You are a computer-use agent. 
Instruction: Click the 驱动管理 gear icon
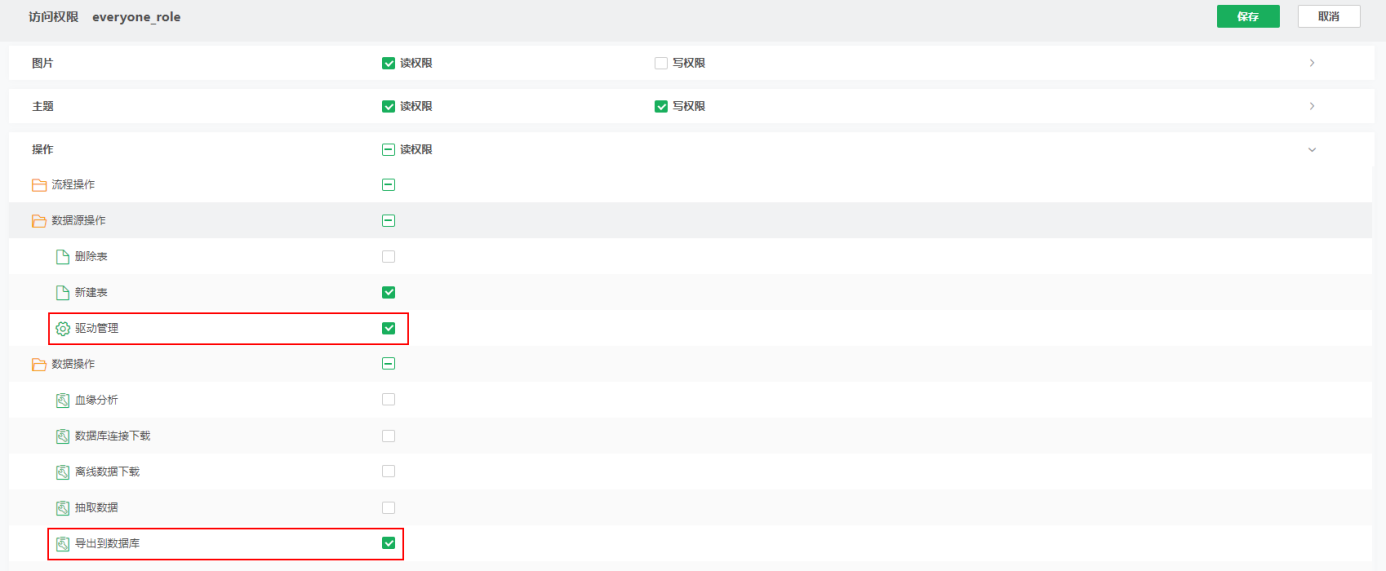63,328
